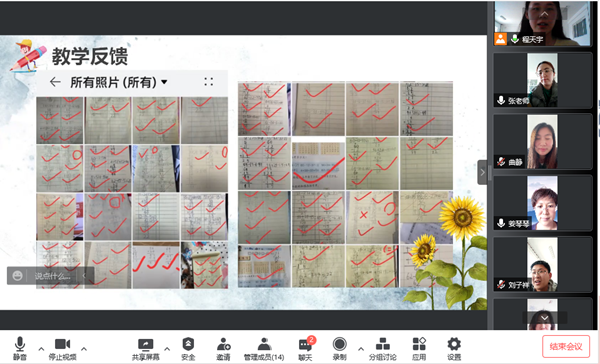Start recording with 录制 icon
The width and height of the screenshot is (600, 364).
point(339,348)
